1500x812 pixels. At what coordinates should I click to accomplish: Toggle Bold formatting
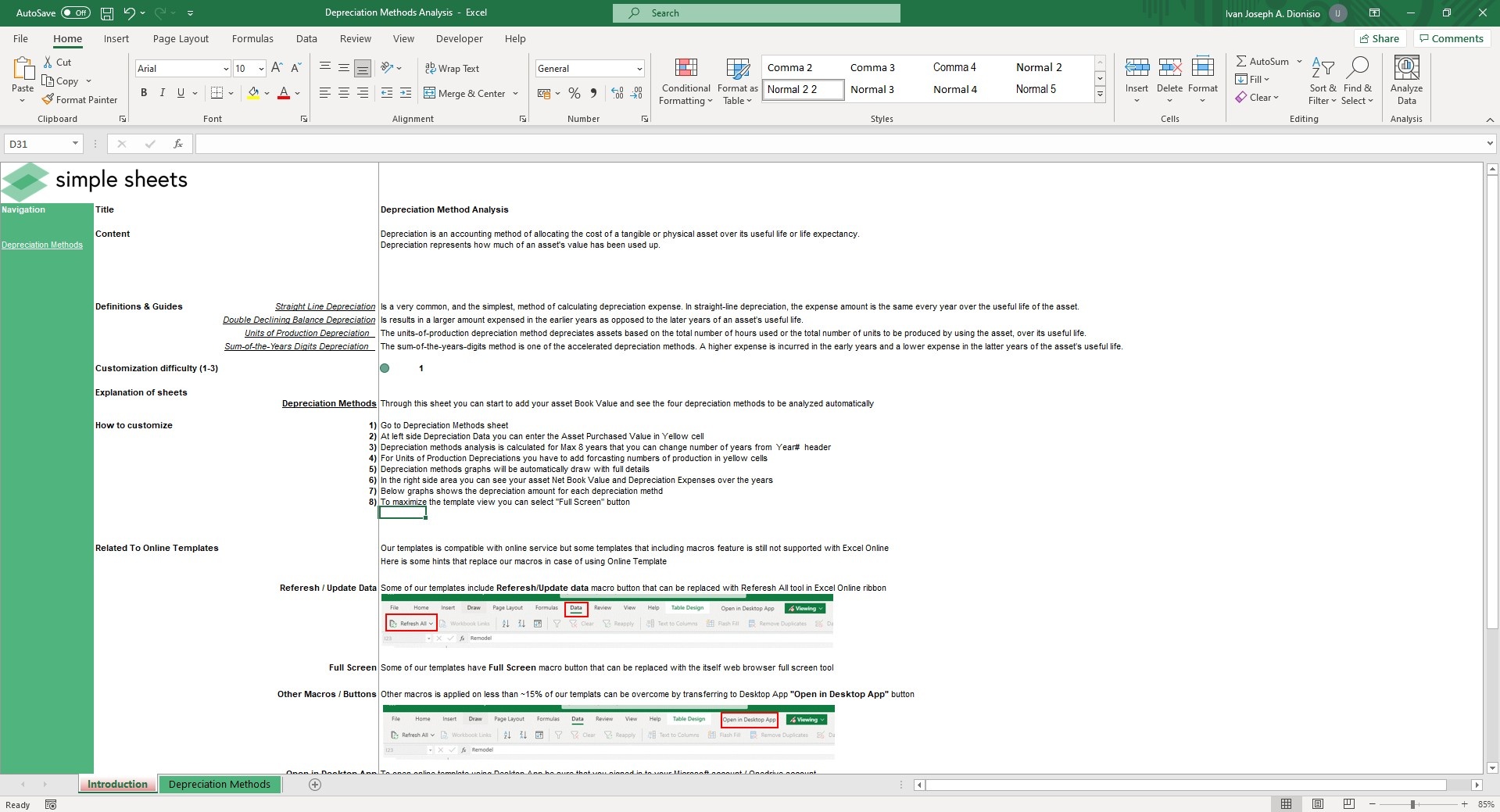[x=144, y=94]
